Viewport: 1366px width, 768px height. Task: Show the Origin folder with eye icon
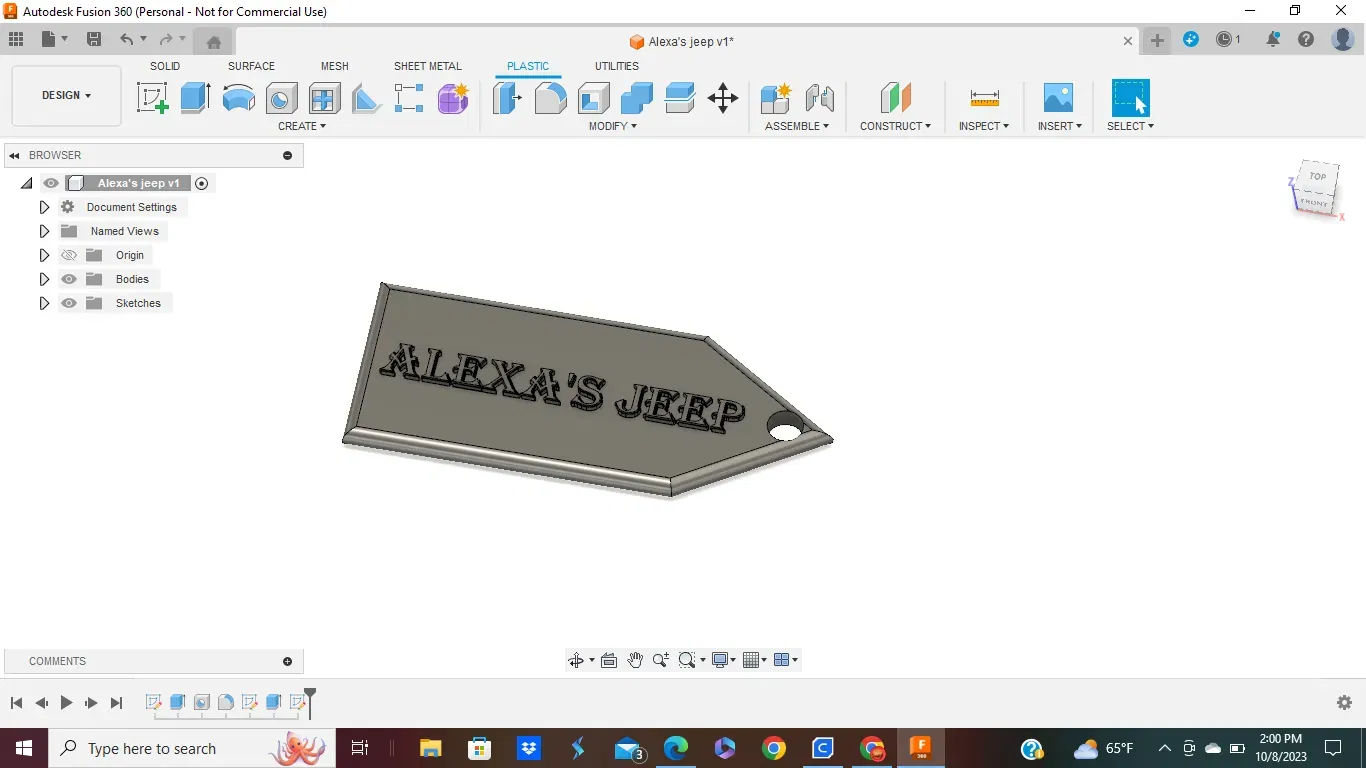tap(69, 255)
